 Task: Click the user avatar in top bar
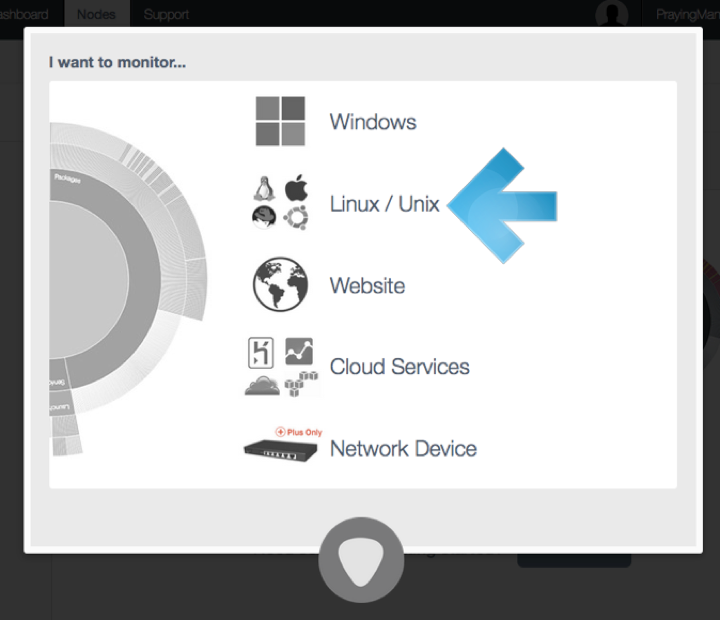point(611,14)
